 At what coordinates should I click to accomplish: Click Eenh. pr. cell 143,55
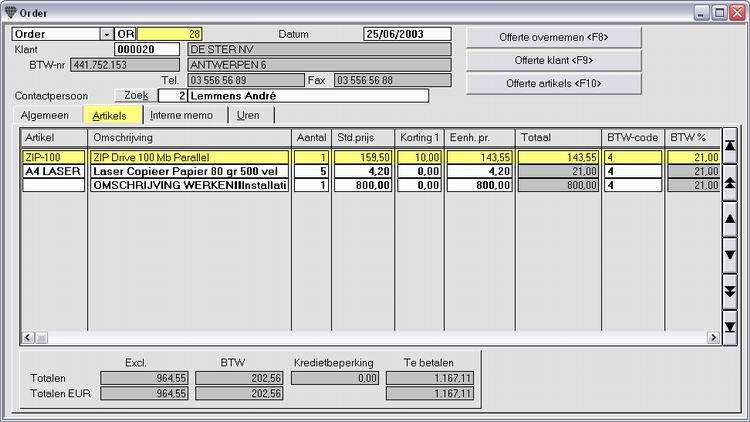coord(479,157)
